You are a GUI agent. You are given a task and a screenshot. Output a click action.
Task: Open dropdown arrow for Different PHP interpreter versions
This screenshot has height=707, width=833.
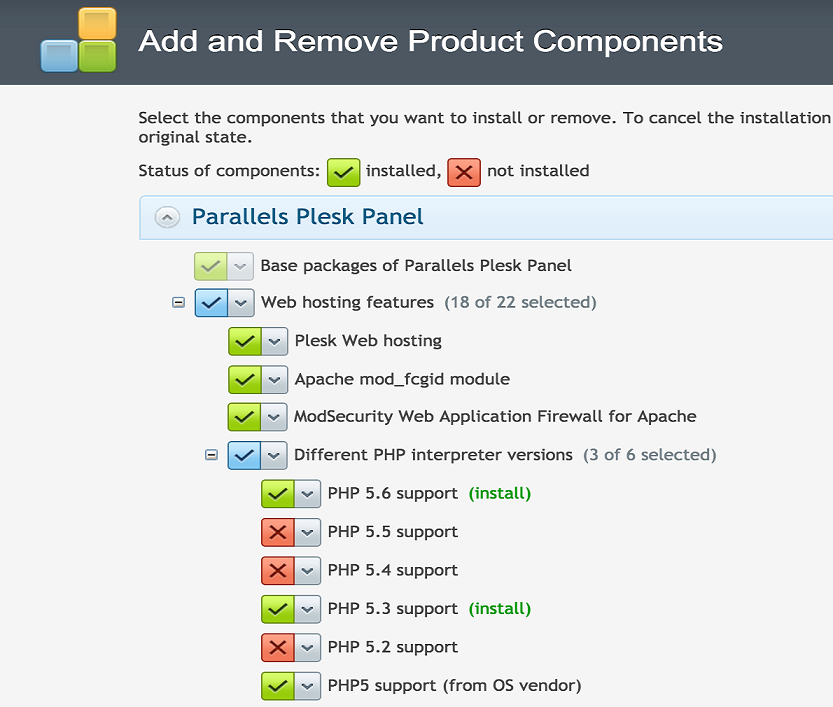pos(274,455)
